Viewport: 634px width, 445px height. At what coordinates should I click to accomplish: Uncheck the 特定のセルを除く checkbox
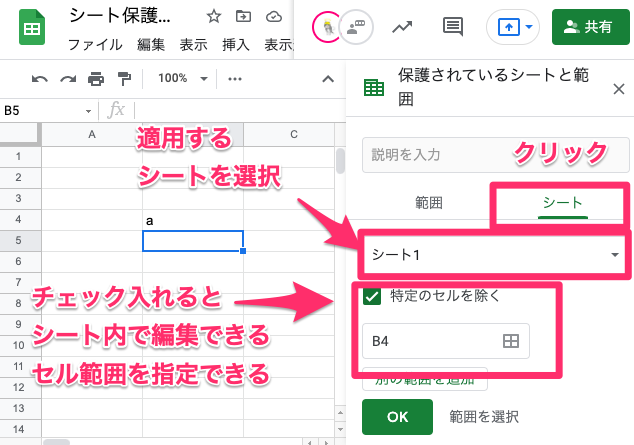coord(372,295)
